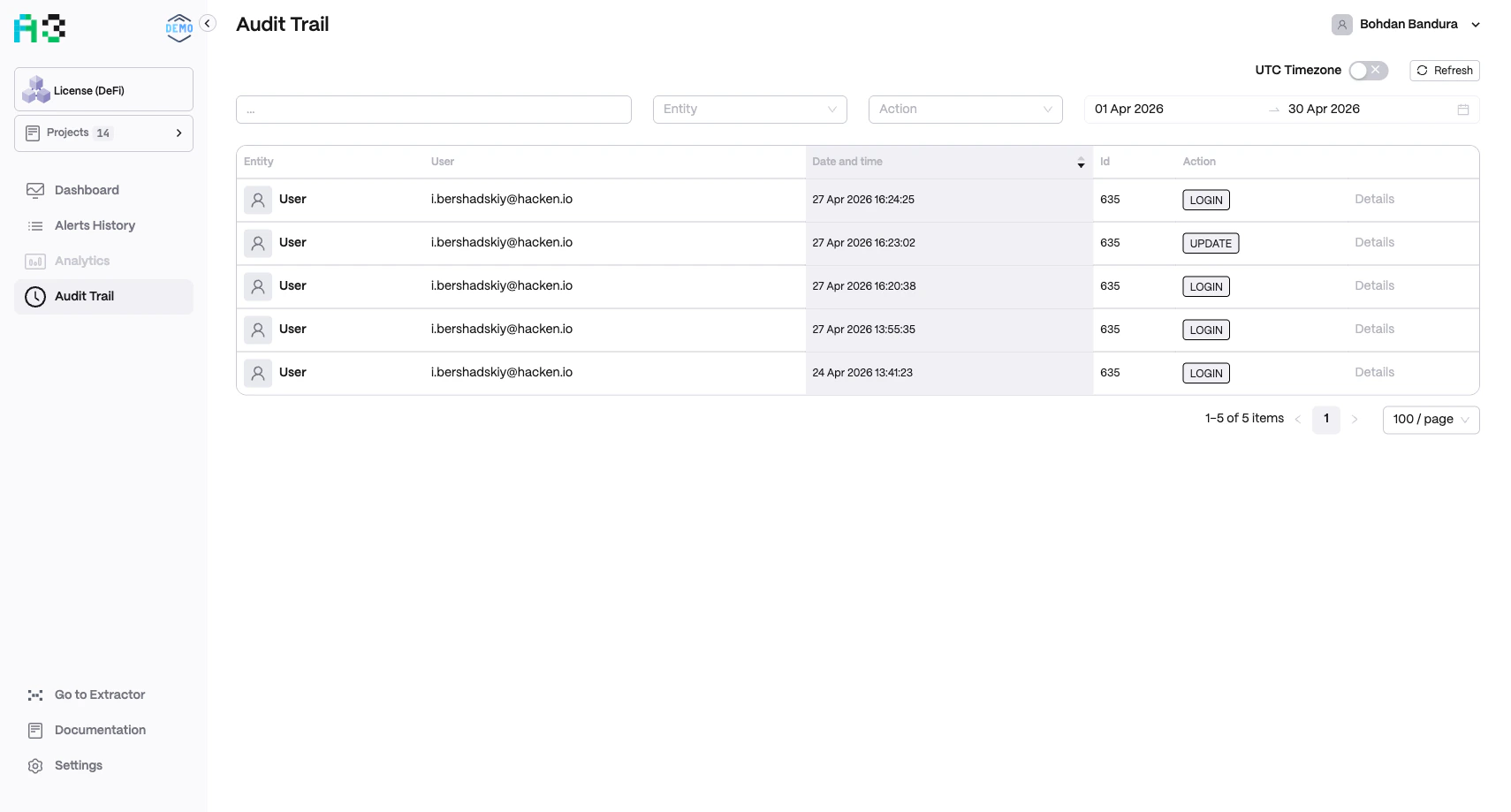This screenshot has width=1511, height=812.
Task: Click the DEMO badge icon
Action: pos(179,28)
